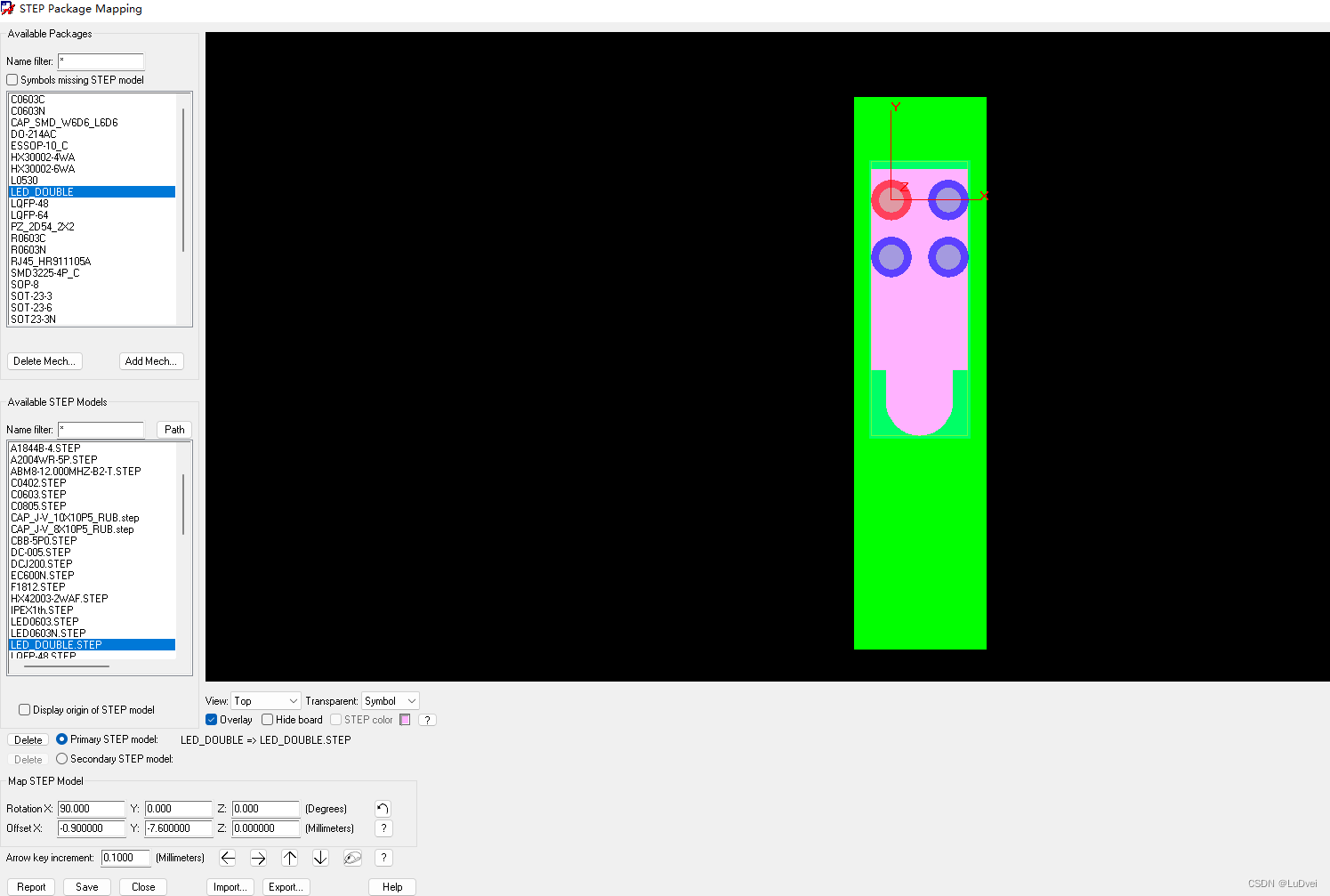1330x896 pixels.
Task: Open the View dropdown showing 'Top'
Action: coord(265,700)
